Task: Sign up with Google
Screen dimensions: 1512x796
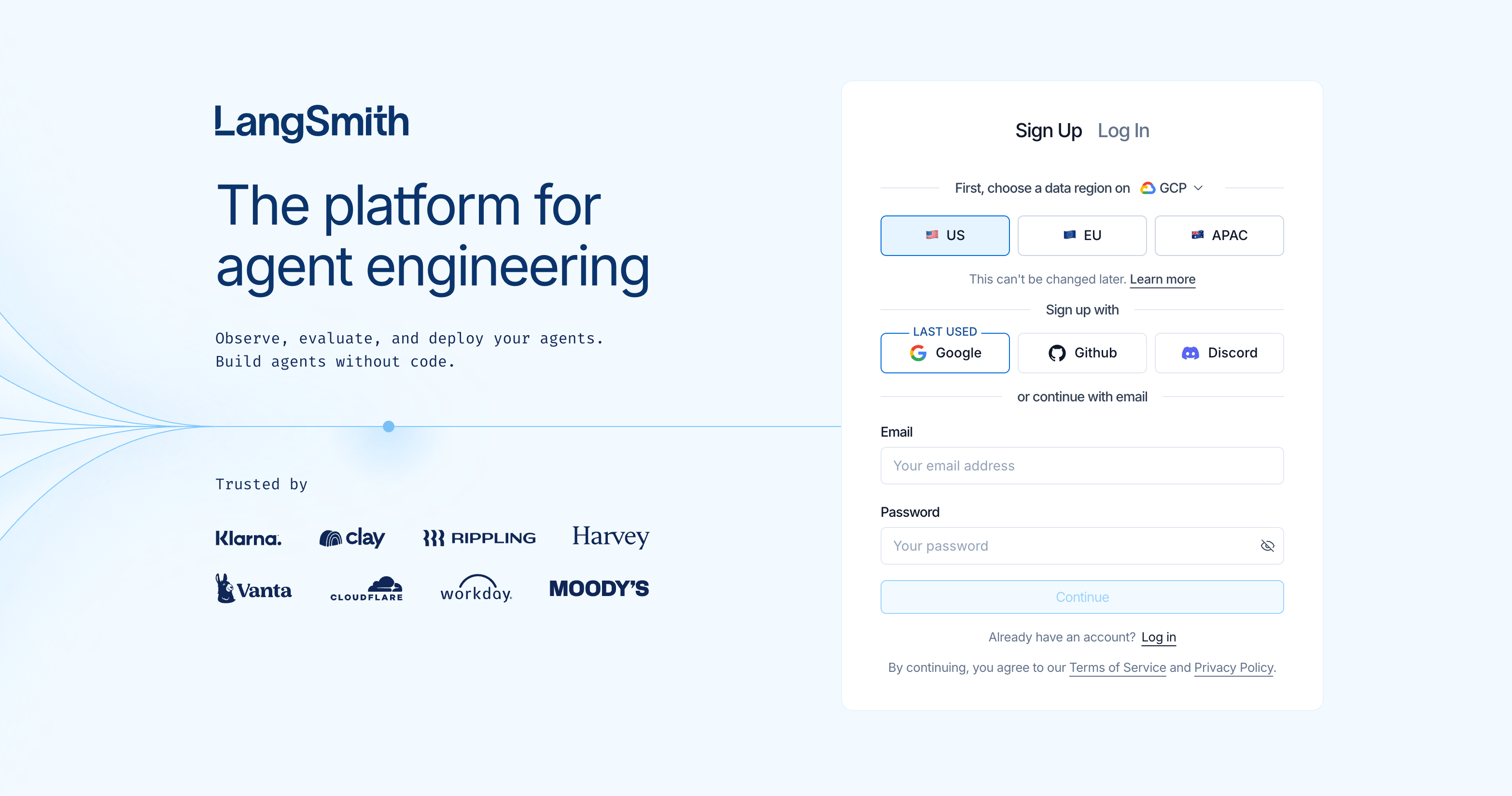Action: [945, 353]
